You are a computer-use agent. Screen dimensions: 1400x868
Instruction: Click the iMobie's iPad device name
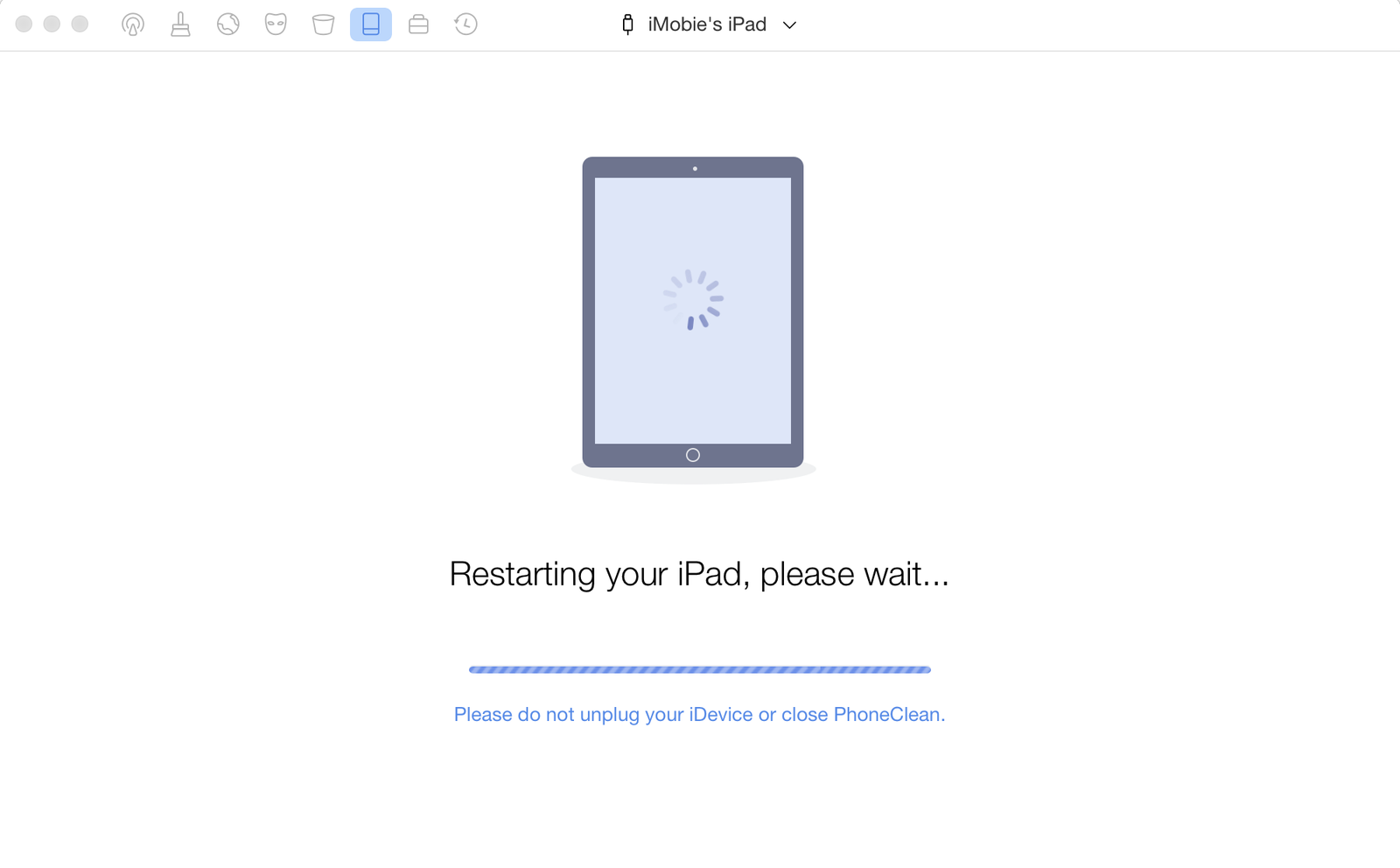(x=707, y=24)
